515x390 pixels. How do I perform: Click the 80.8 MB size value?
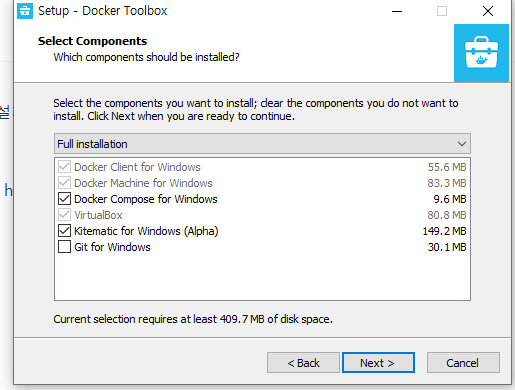pos(447,215)
